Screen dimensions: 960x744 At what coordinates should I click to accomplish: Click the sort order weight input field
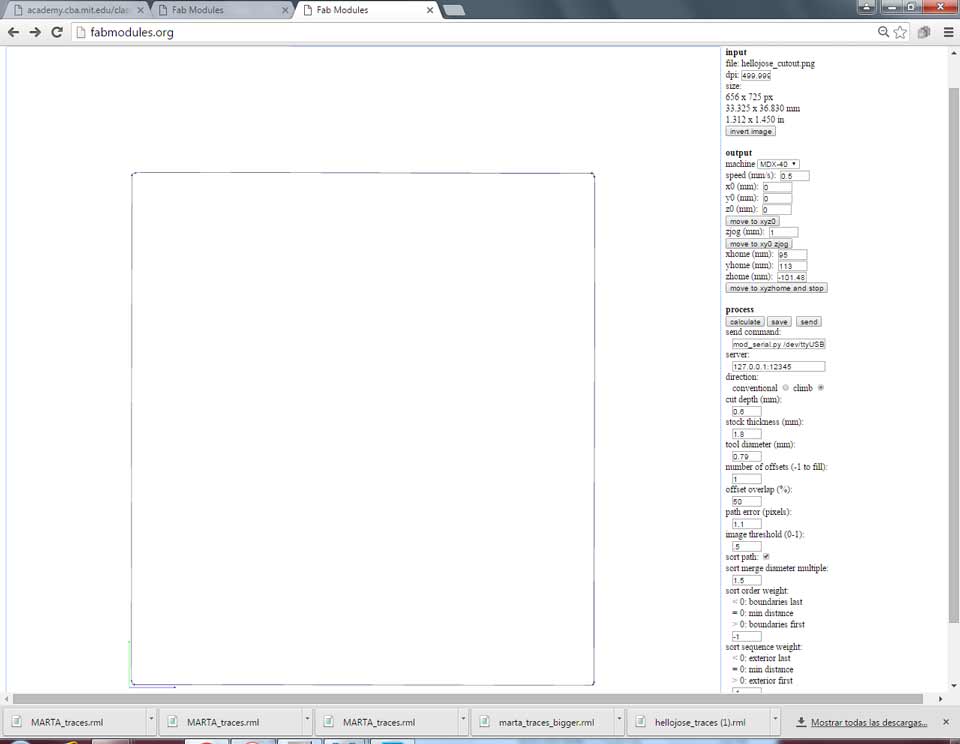point(746,636)
